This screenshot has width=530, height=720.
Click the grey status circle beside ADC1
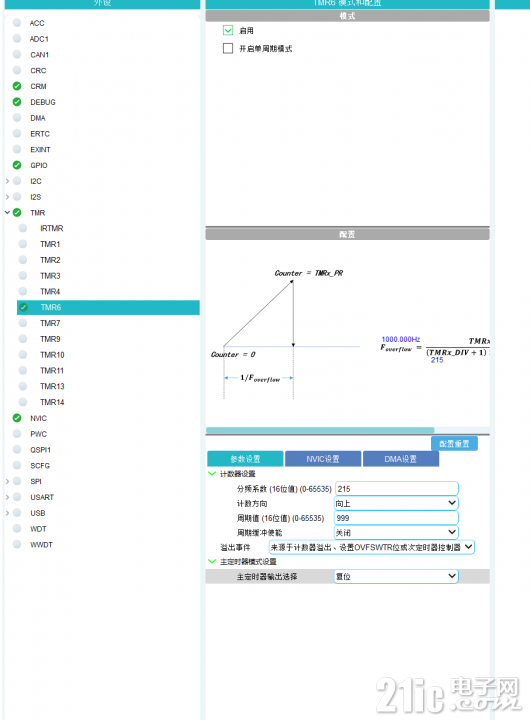tap(17, 39)
